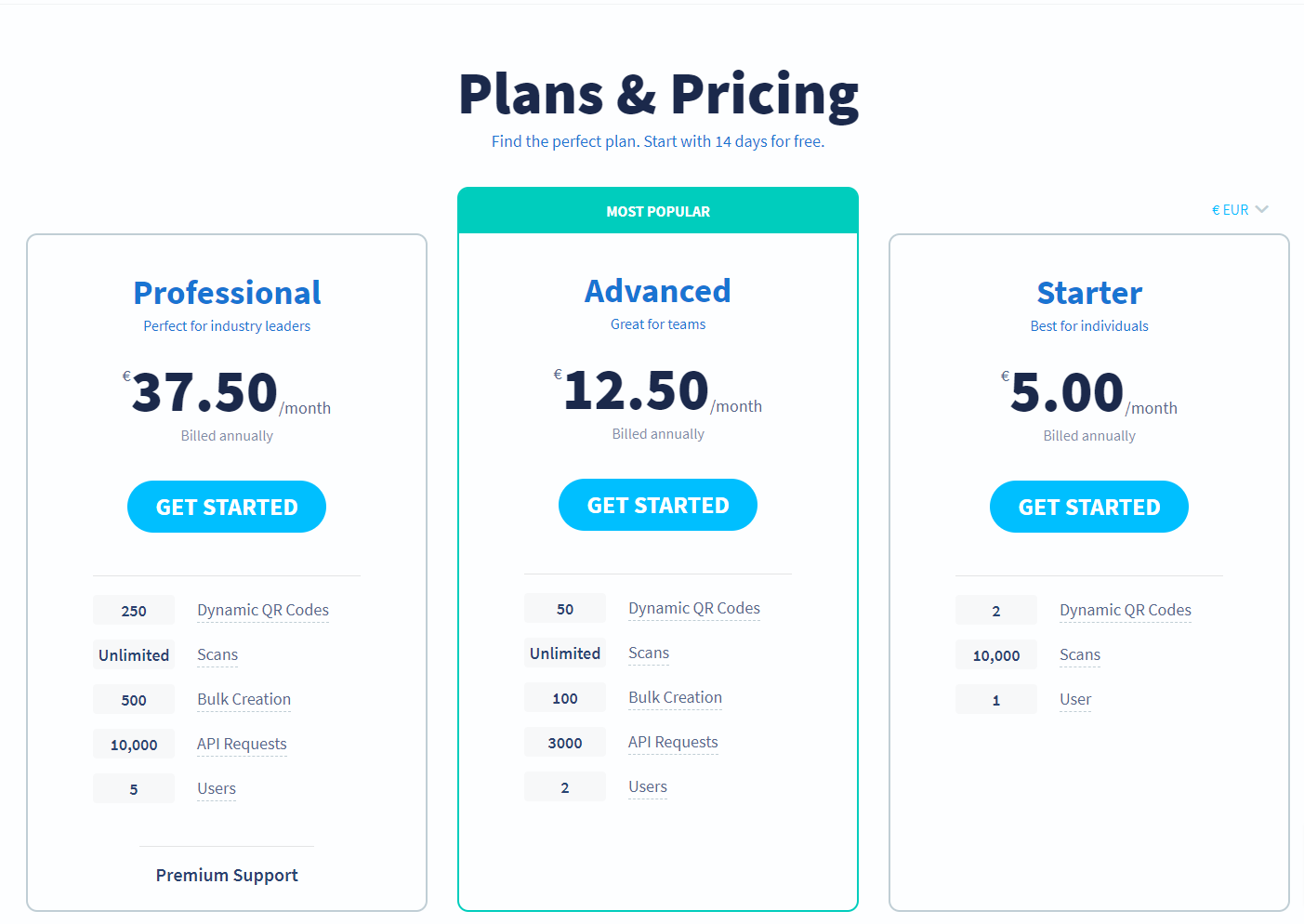Click Bulk Creation in Advanced plan

click(x=675, y=697)
